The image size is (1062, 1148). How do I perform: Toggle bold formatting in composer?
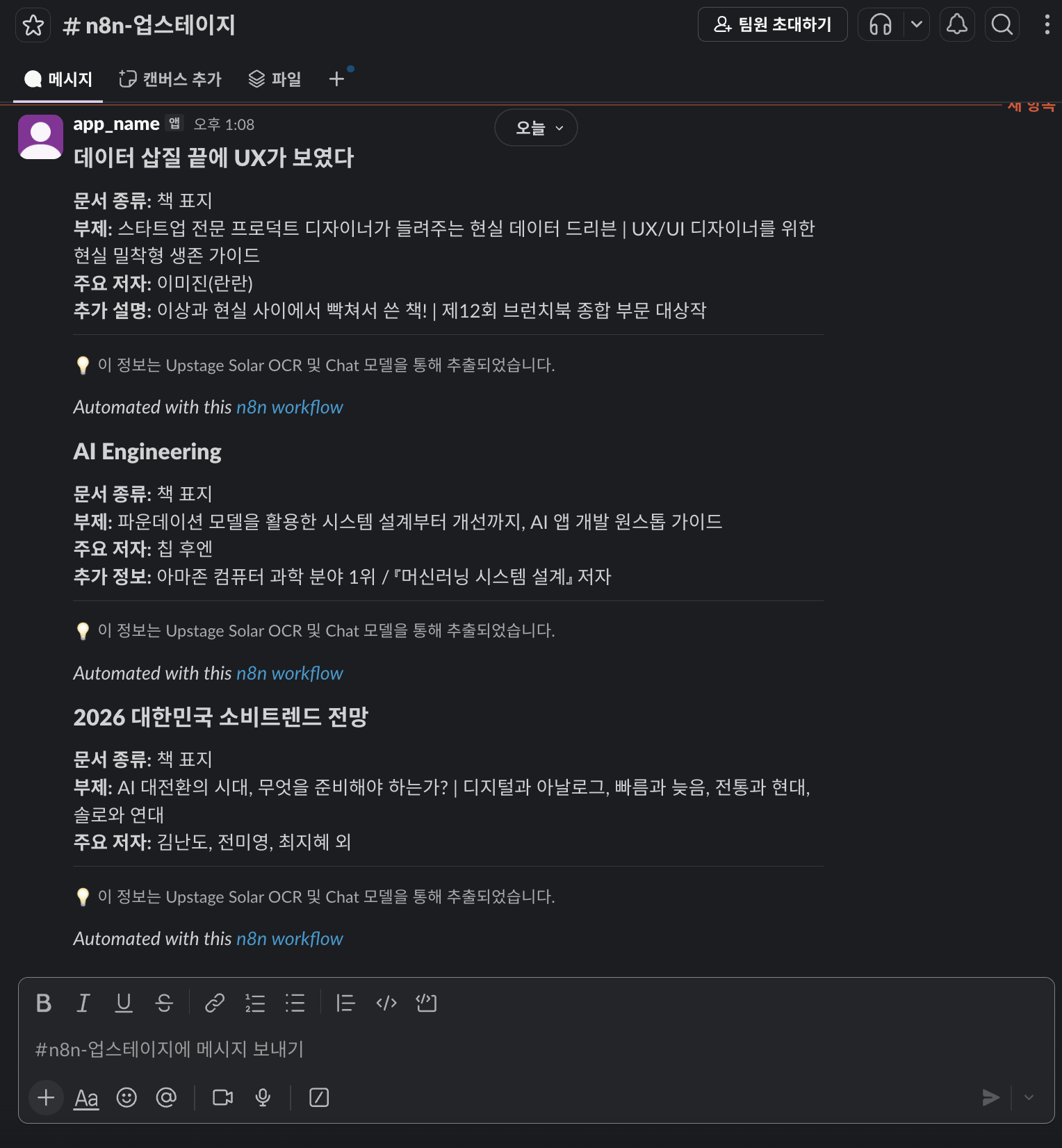(44, 1003)
